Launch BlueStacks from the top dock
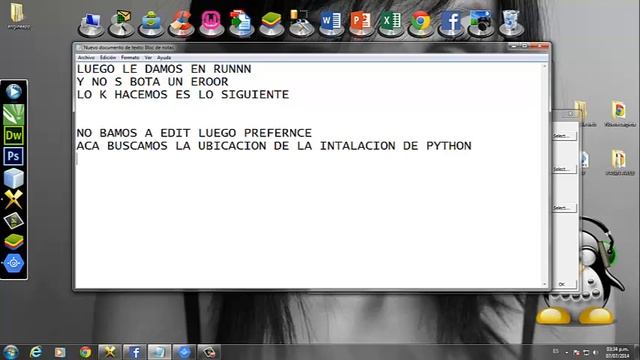 [271, 23]
